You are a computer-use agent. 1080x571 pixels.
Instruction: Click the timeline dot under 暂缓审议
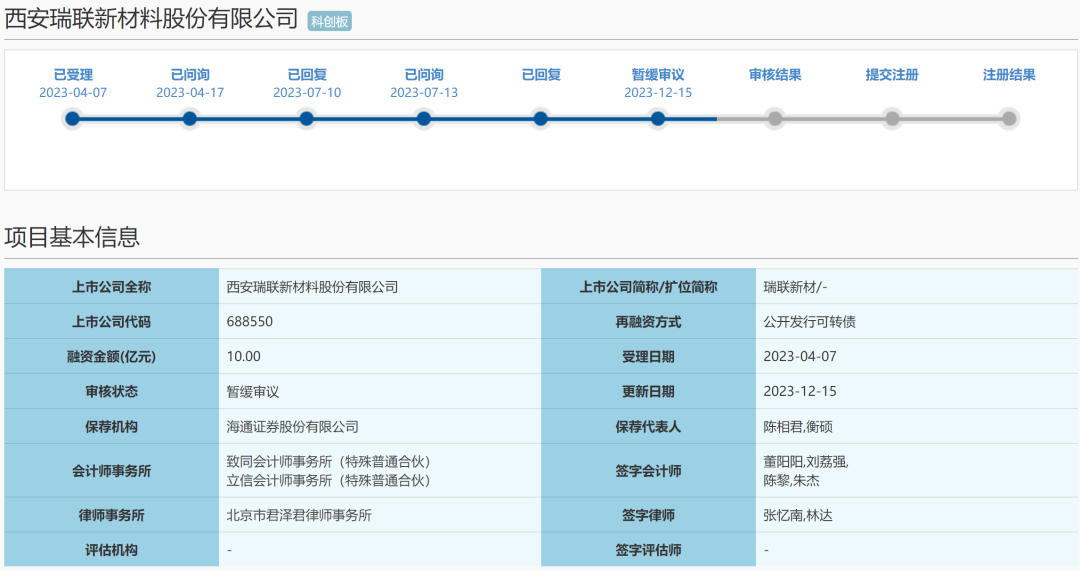658,119
